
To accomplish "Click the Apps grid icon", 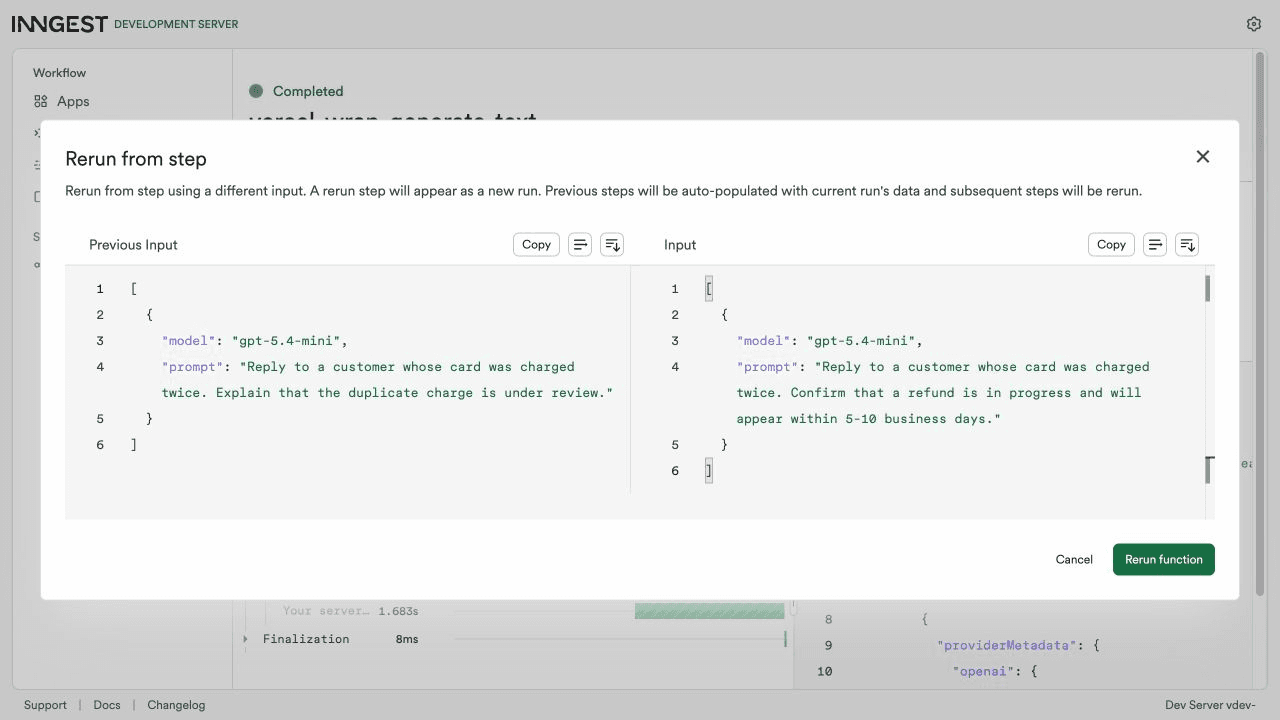I will (x=41, y=101).
